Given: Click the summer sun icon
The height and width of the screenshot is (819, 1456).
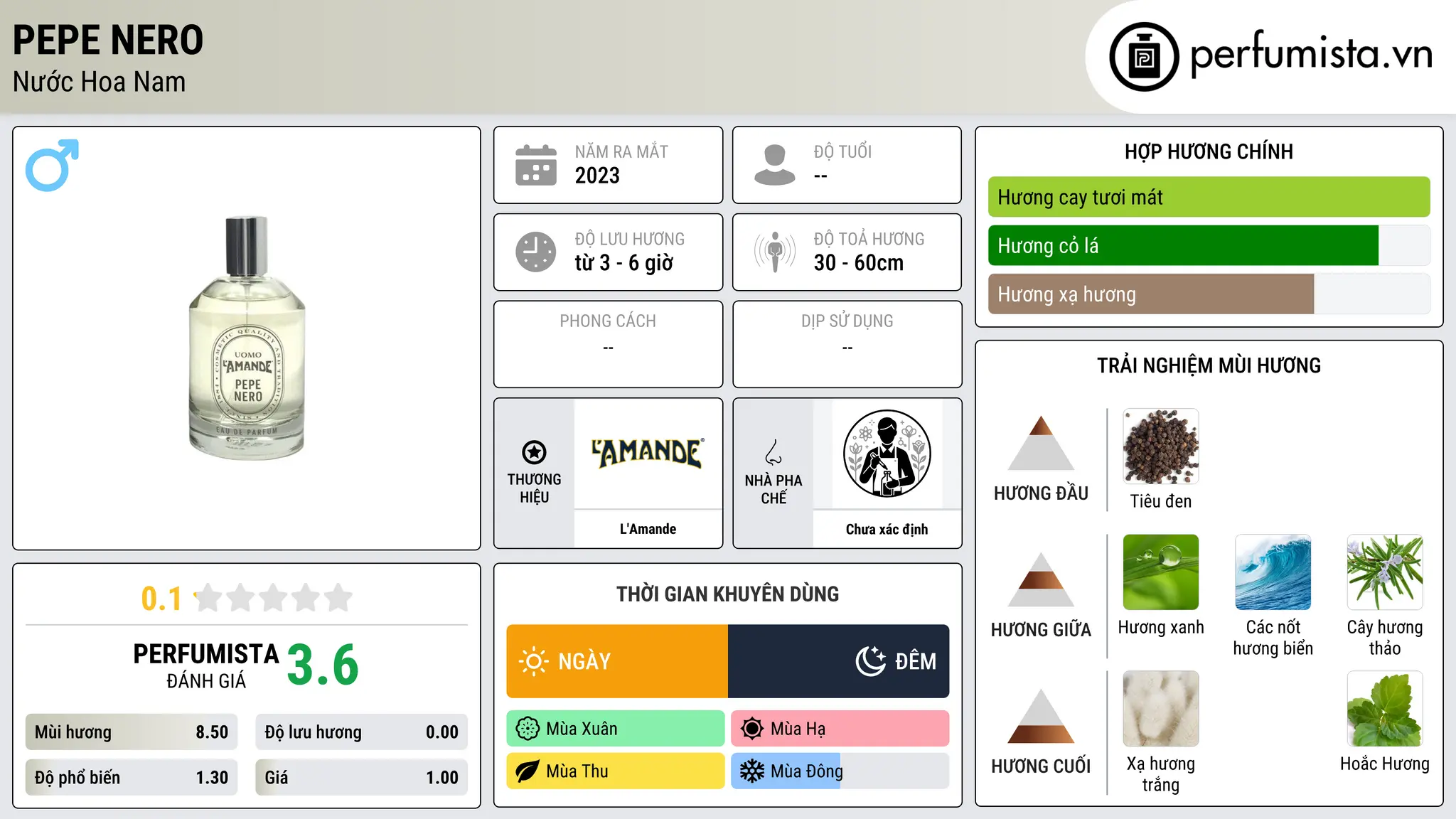Looking at the screenshot, I should 752,729.
